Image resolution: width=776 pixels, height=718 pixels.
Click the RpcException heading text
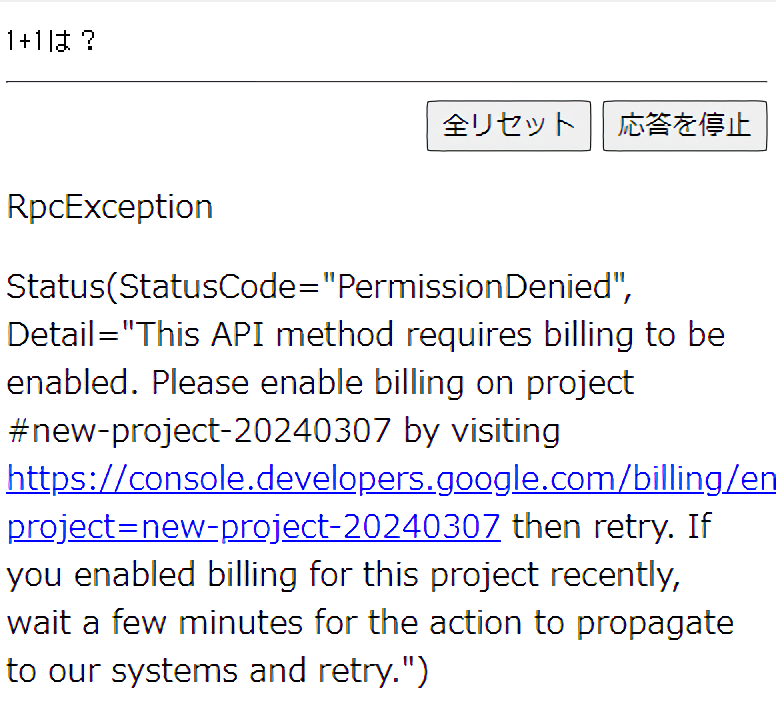(x=109, y=207)
